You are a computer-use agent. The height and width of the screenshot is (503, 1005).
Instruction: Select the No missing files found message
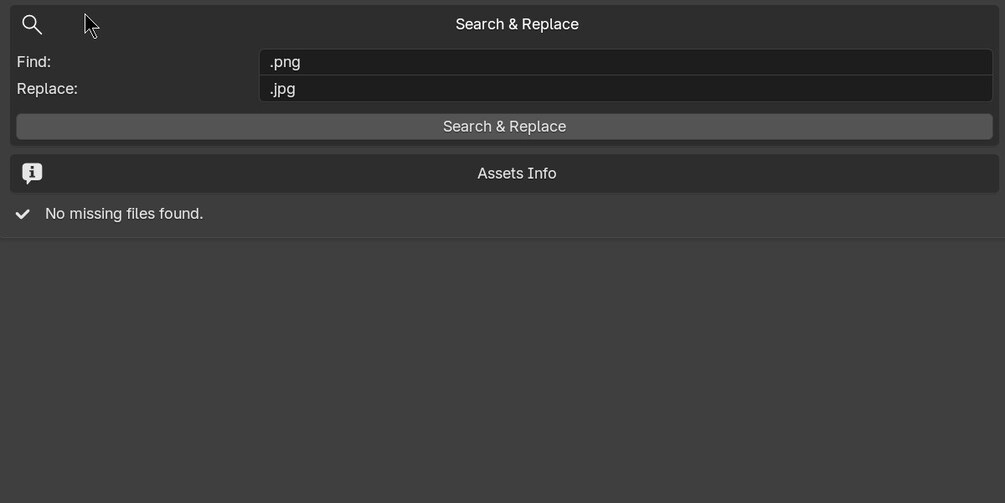(x=124, y=213)
